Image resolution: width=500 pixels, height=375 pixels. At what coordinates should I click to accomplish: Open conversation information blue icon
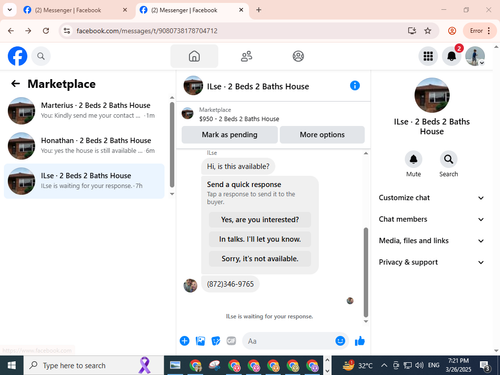pyautogui.click(x=355, y=86)
